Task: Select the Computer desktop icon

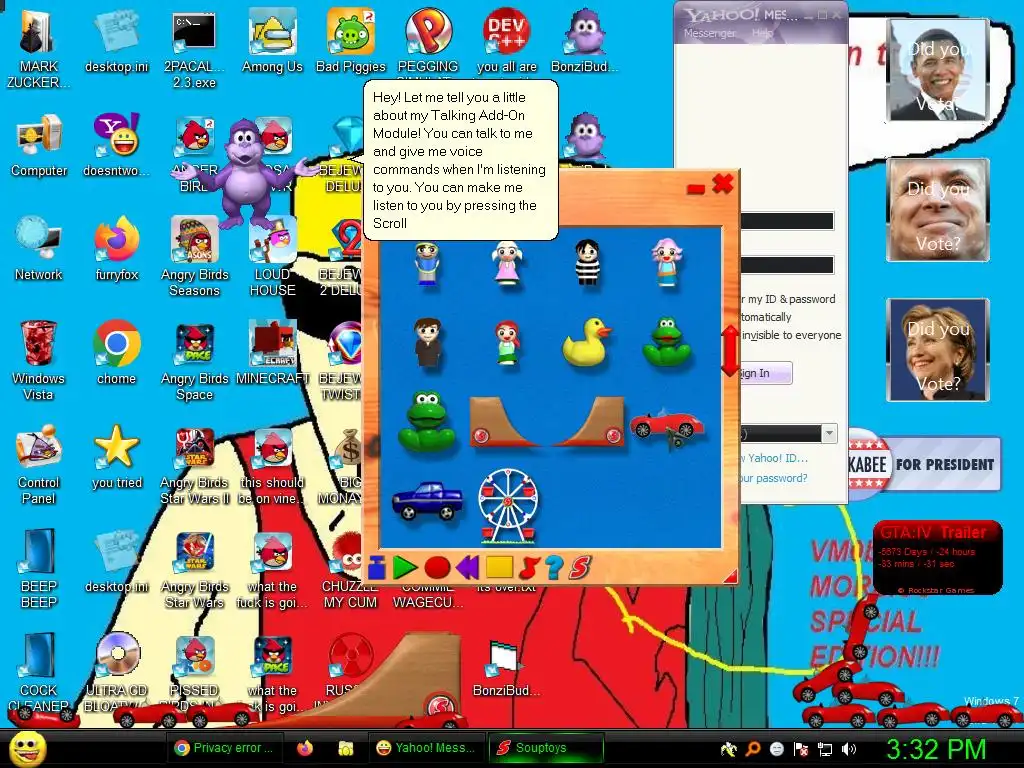Action: [39, 146]
